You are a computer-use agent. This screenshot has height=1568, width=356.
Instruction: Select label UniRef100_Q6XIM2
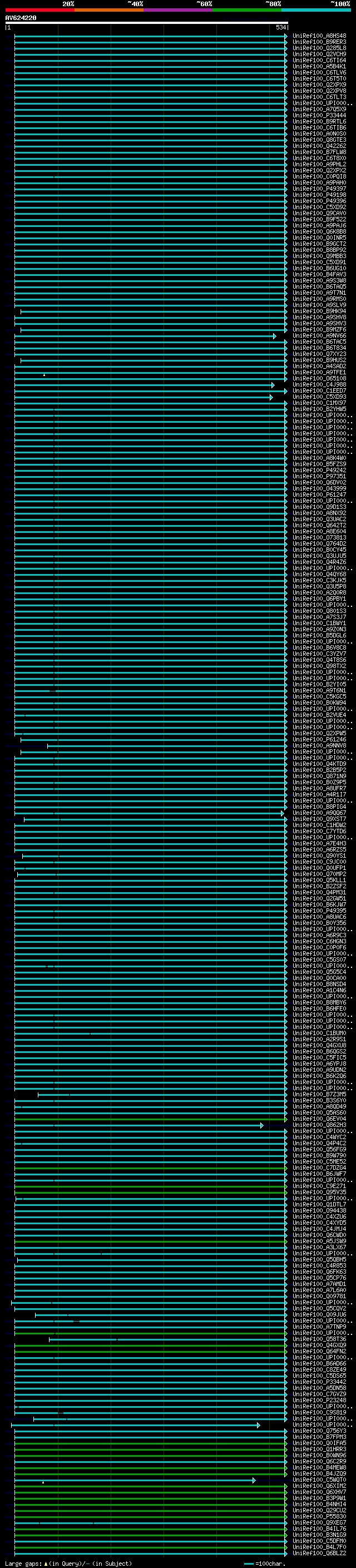319,1486
